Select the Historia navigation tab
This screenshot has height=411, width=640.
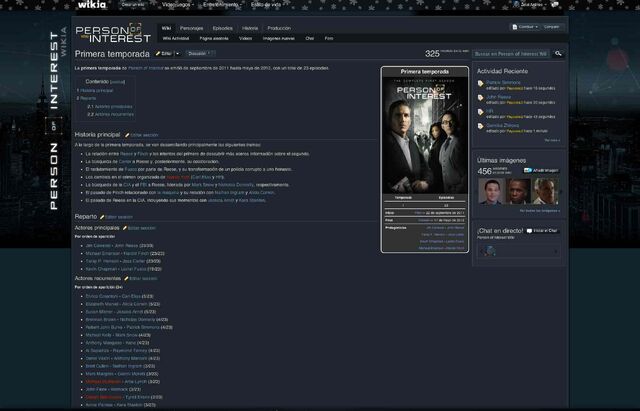click(250, 28)
